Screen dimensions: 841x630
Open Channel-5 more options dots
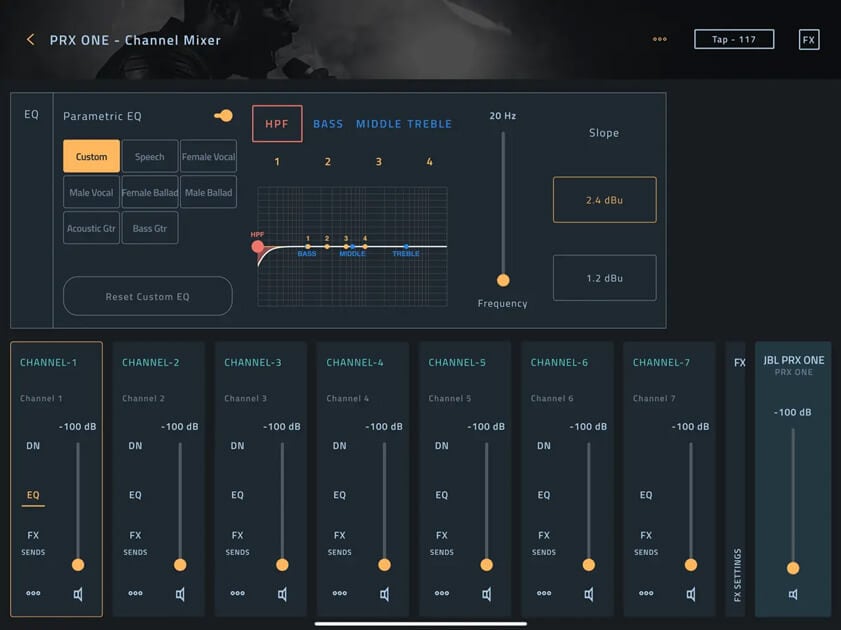442,593
